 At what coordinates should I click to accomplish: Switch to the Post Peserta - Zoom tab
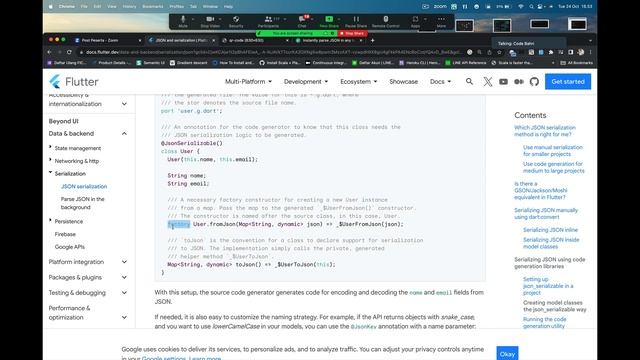(x=108, y=40)
